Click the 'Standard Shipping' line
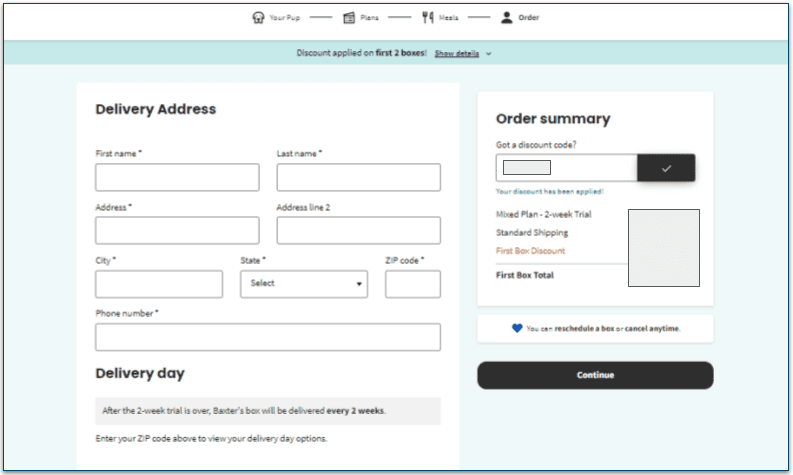Screen dimensions: 793x475 tap(532, 233)
